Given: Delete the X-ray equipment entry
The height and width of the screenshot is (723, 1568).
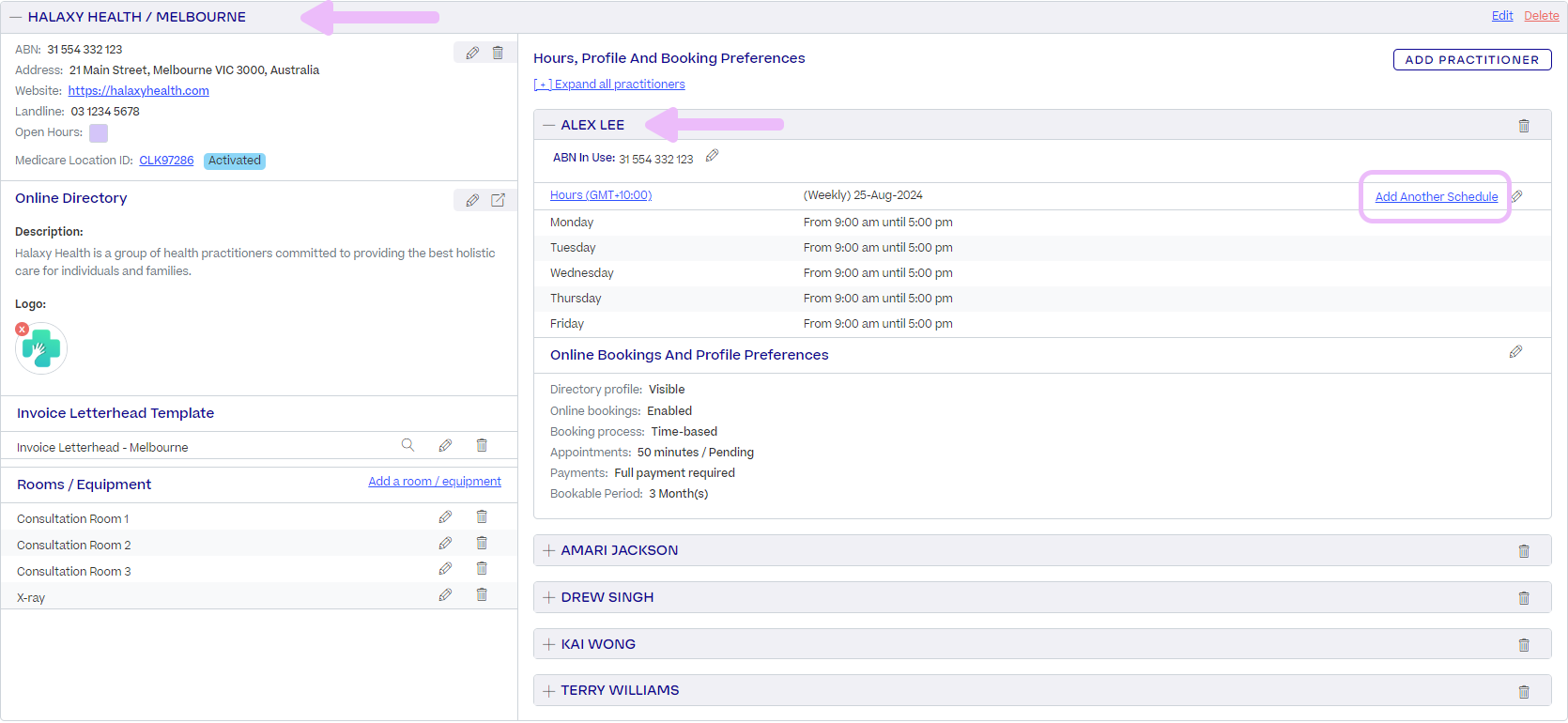Looking at the screenshot, I should coord(482,594).
